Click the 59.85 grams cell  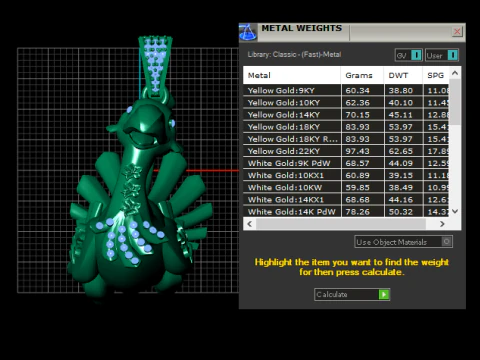(363, 187)
